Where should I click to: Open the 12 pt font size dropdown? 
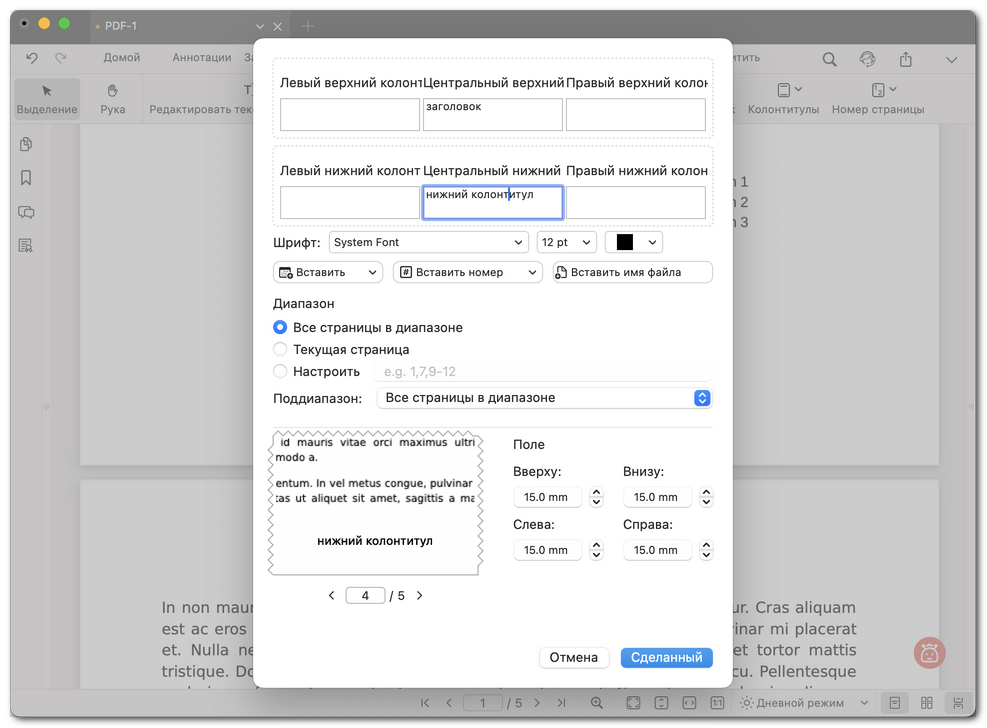(x=566, y=242)
